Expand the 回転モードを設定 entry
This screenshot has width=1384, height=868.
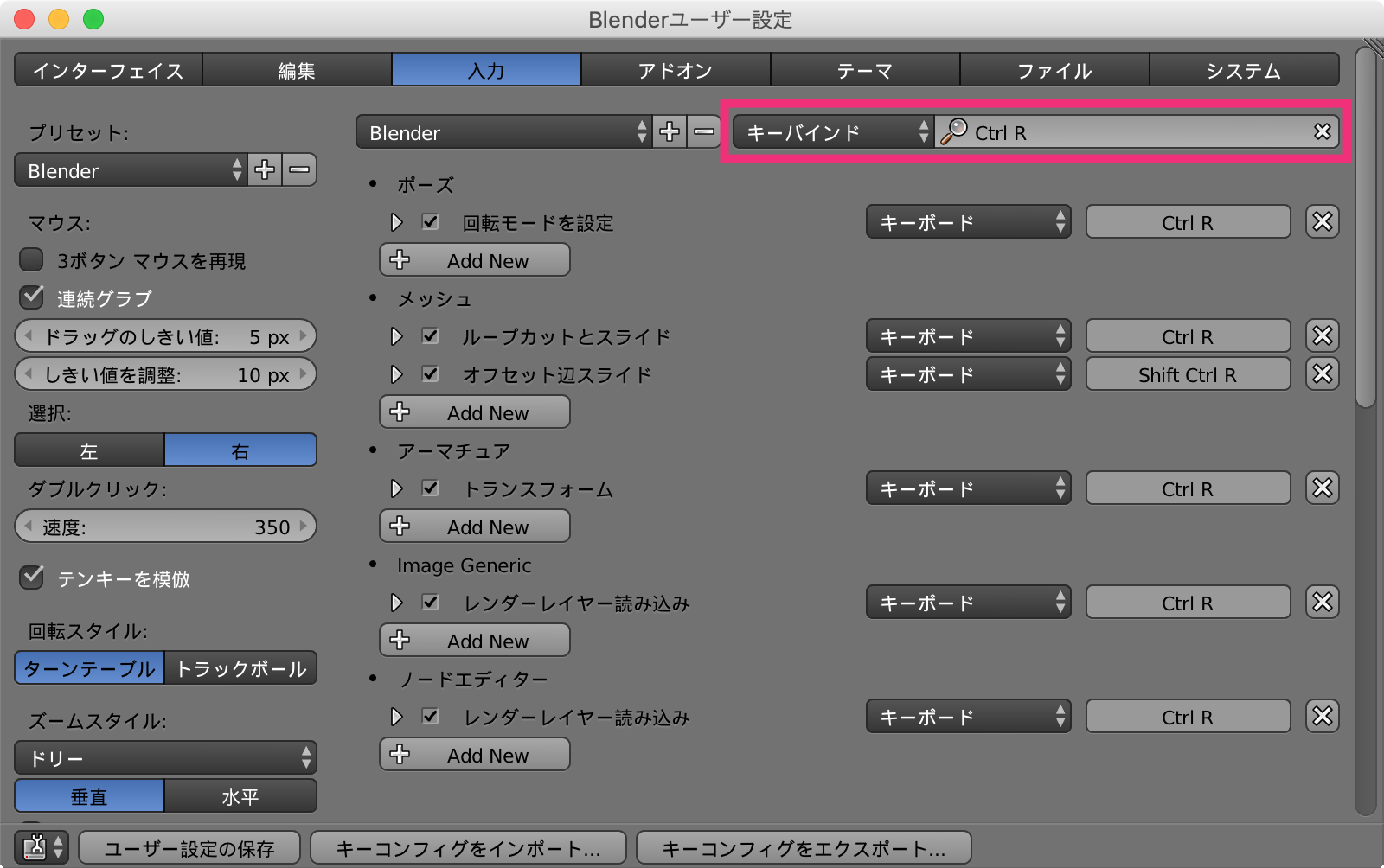396,222
